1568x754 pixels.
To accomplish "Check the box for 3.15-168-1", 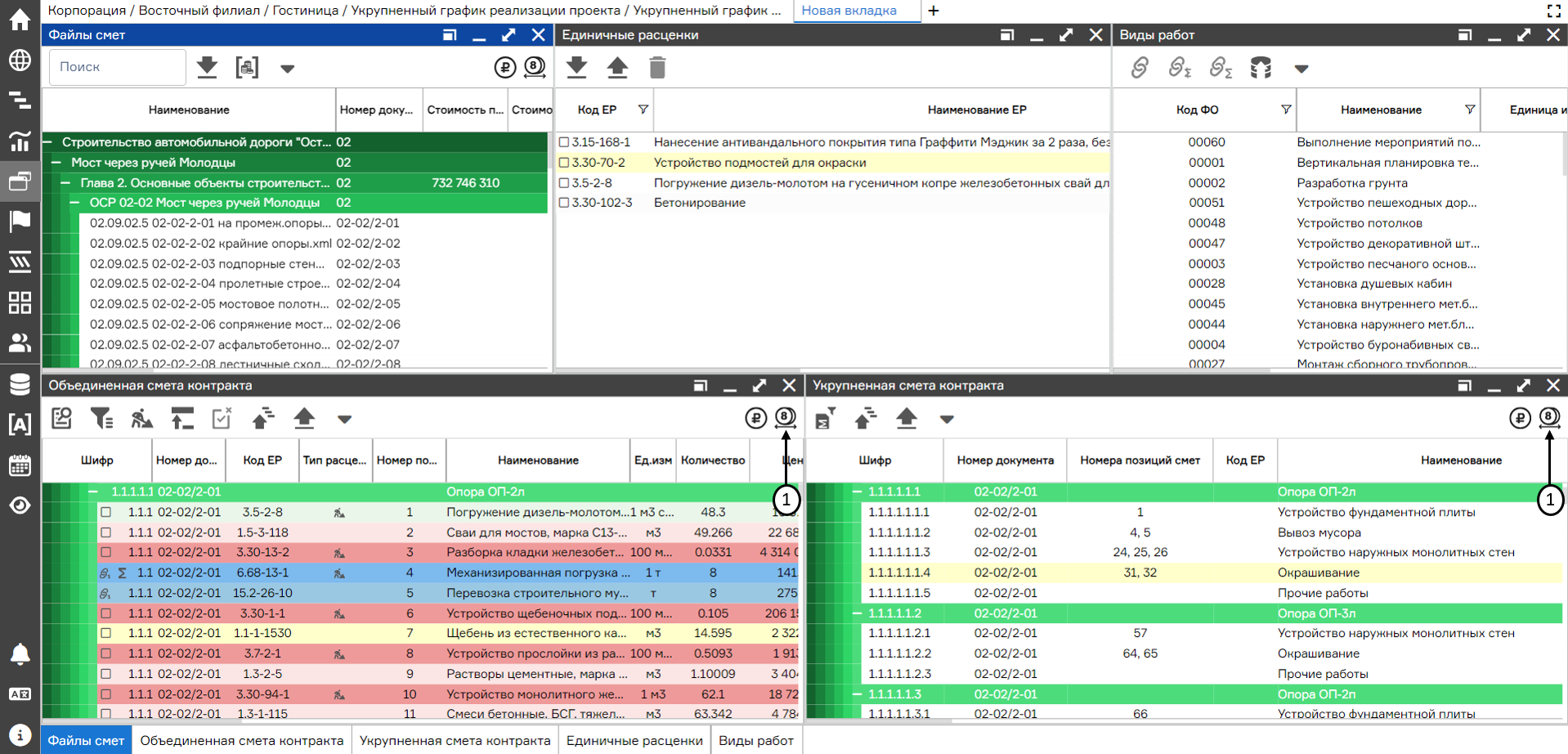I will click(563, 142).
